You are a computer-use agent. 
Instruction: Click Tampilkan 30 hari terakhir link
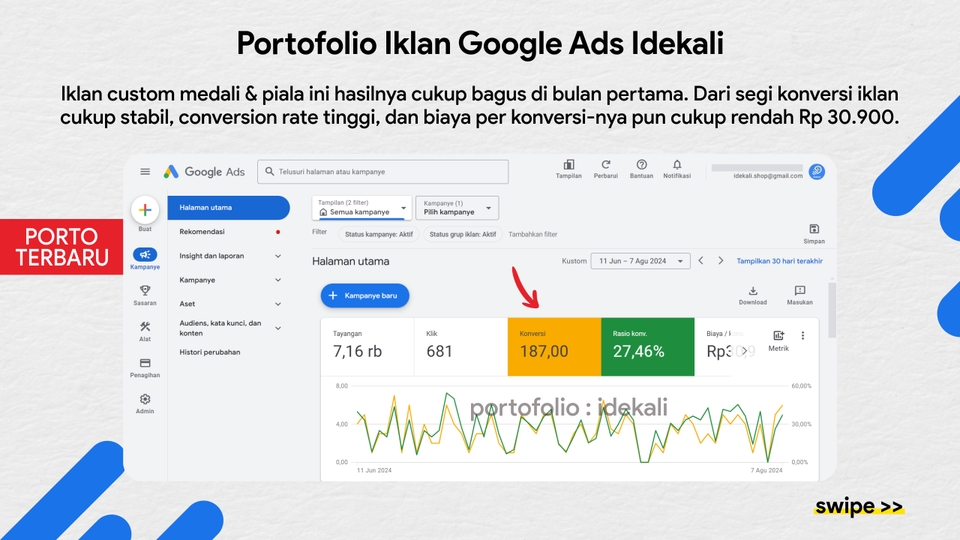779,261
